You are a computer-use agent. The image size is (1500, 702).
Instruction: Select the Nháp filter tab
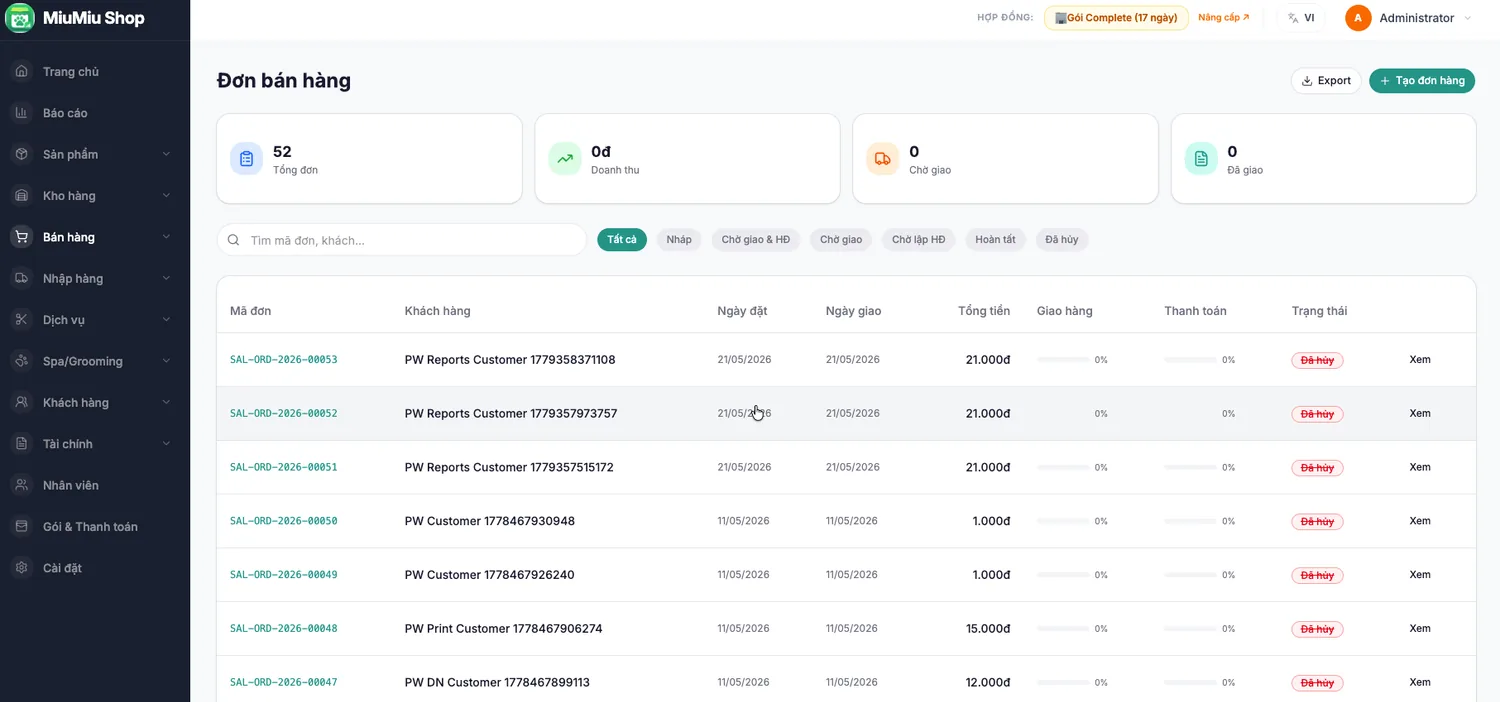click(x=679, y=240)
